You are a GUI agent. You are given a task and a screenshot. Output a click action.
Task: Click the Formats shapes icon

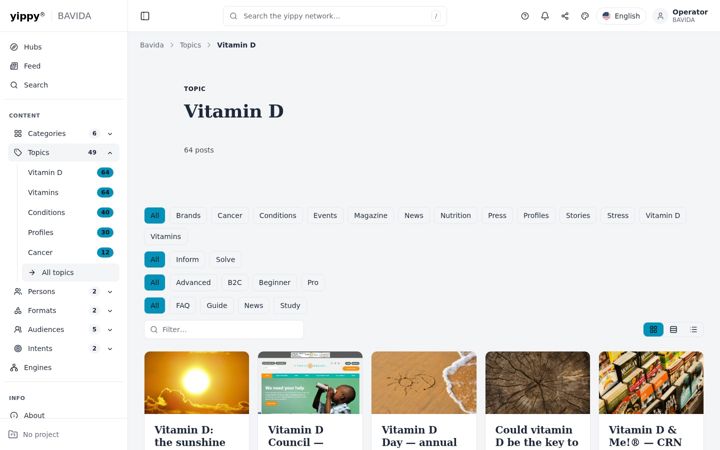coord(18,311)
